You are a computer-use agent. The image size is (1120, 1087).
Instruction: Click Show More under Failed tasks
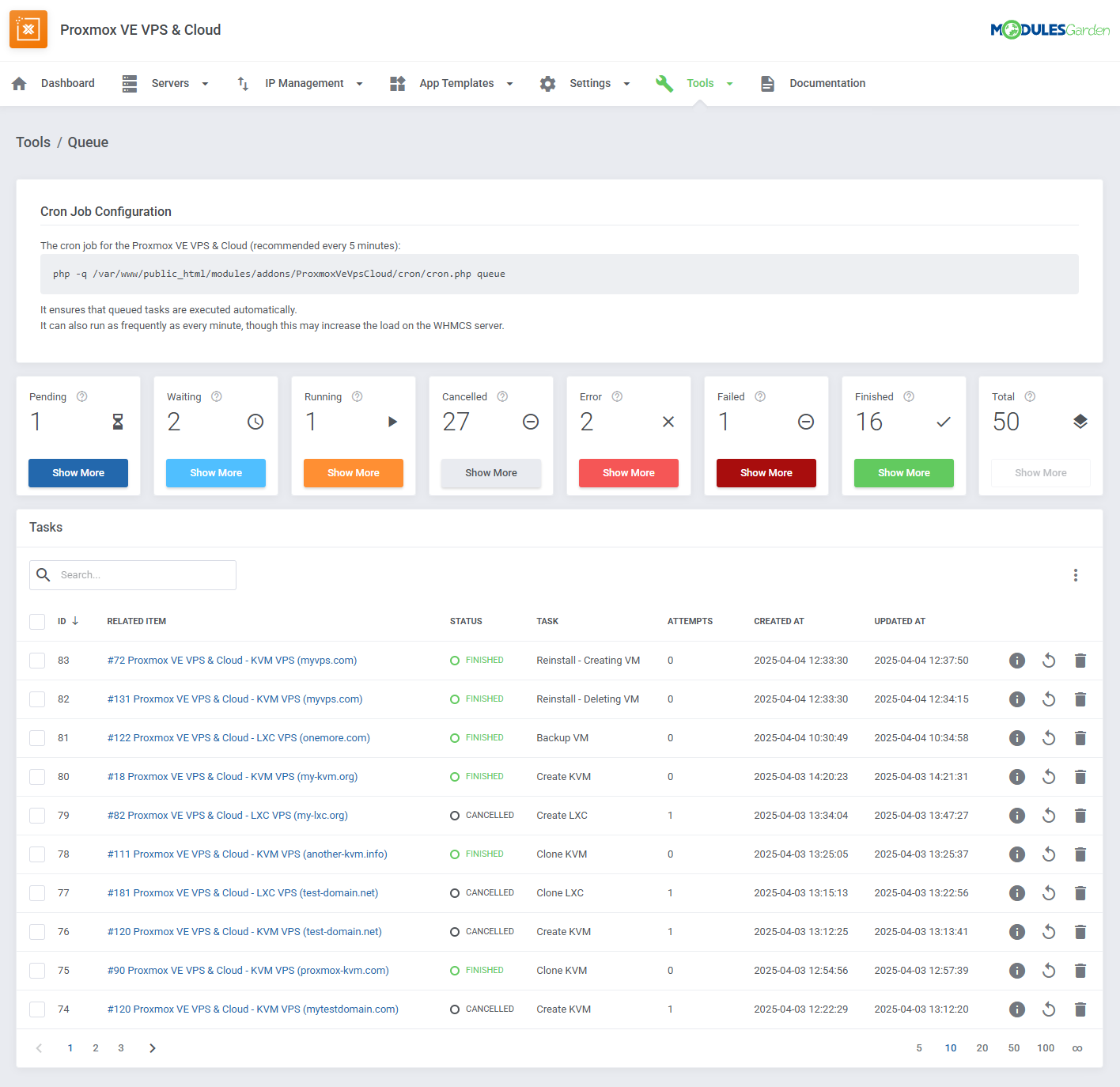pos(766,472)
